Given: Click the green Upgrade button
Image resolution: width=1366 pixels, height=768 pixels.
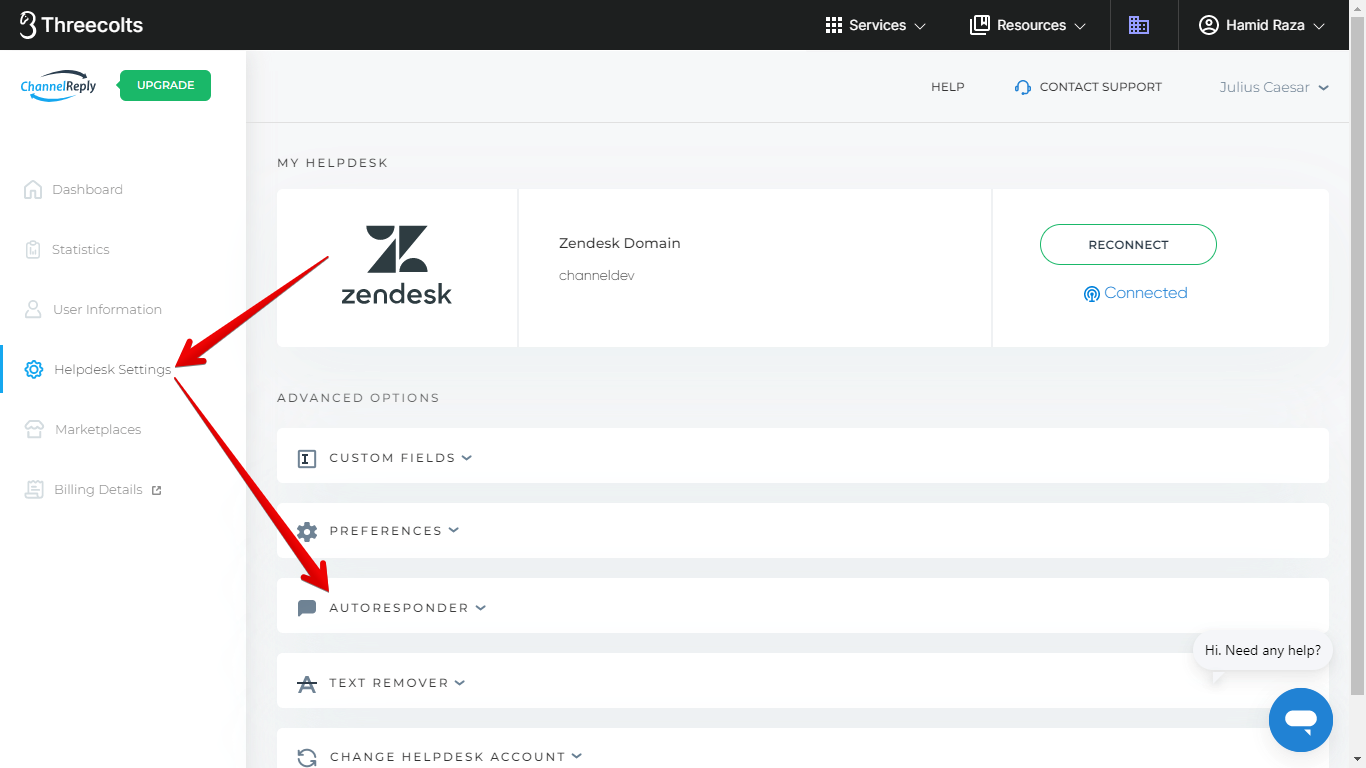Looking at the screenshot, I should point(165,85).
